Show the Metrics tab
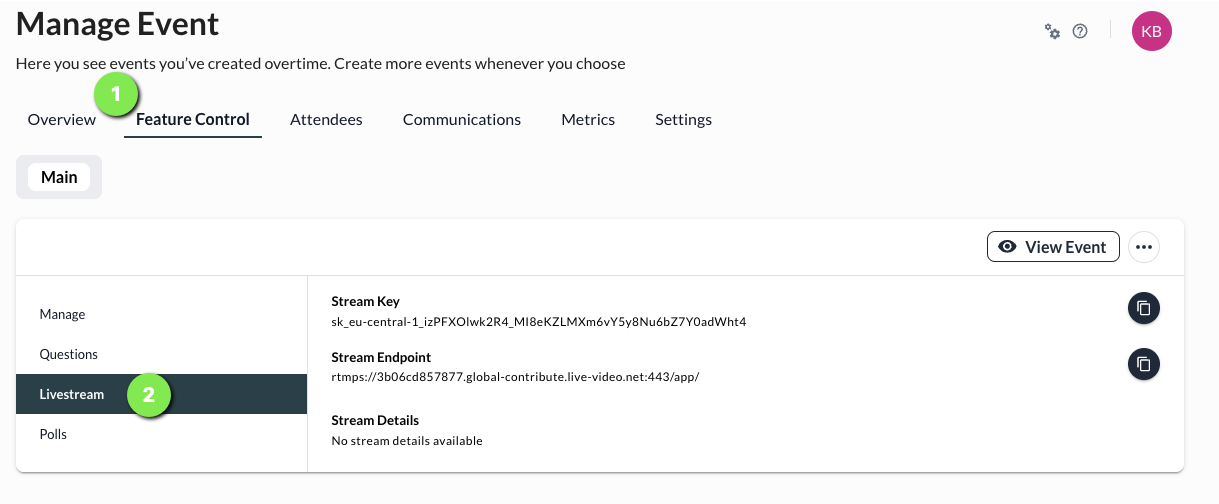 588,120
